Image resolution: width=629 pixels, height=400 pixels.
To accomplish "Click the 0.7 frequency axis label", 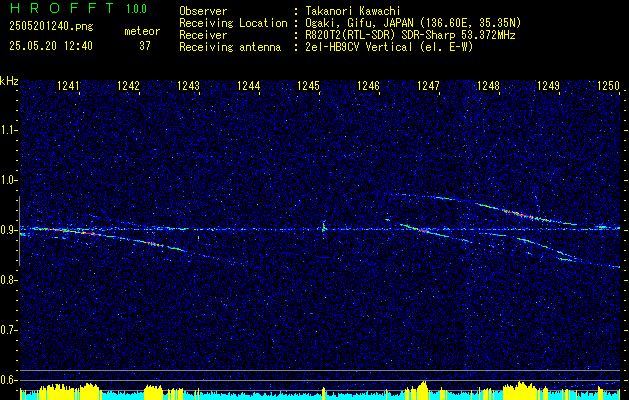I will pos(9,330).
